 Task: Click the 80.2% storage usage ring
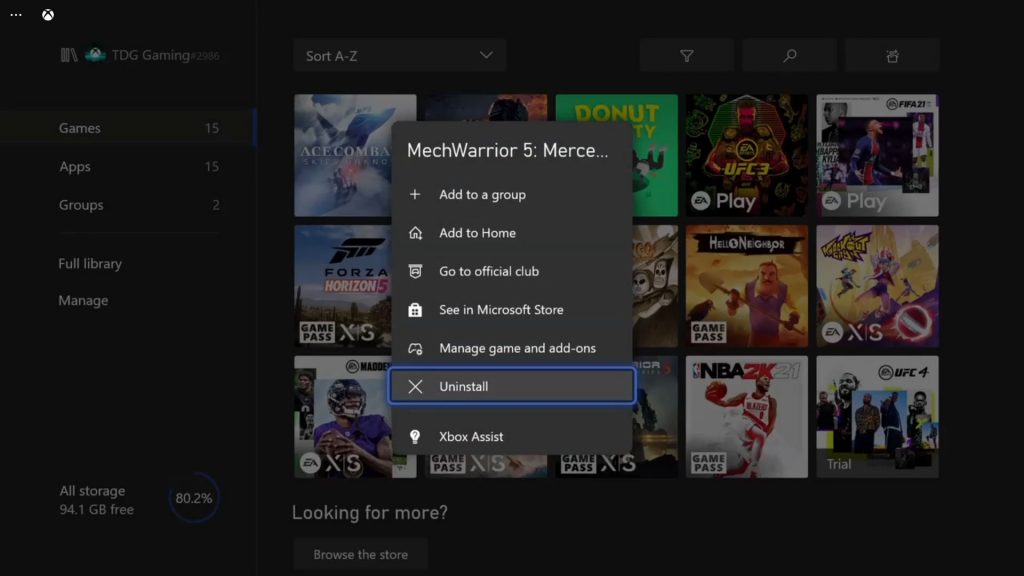(193, 498)
